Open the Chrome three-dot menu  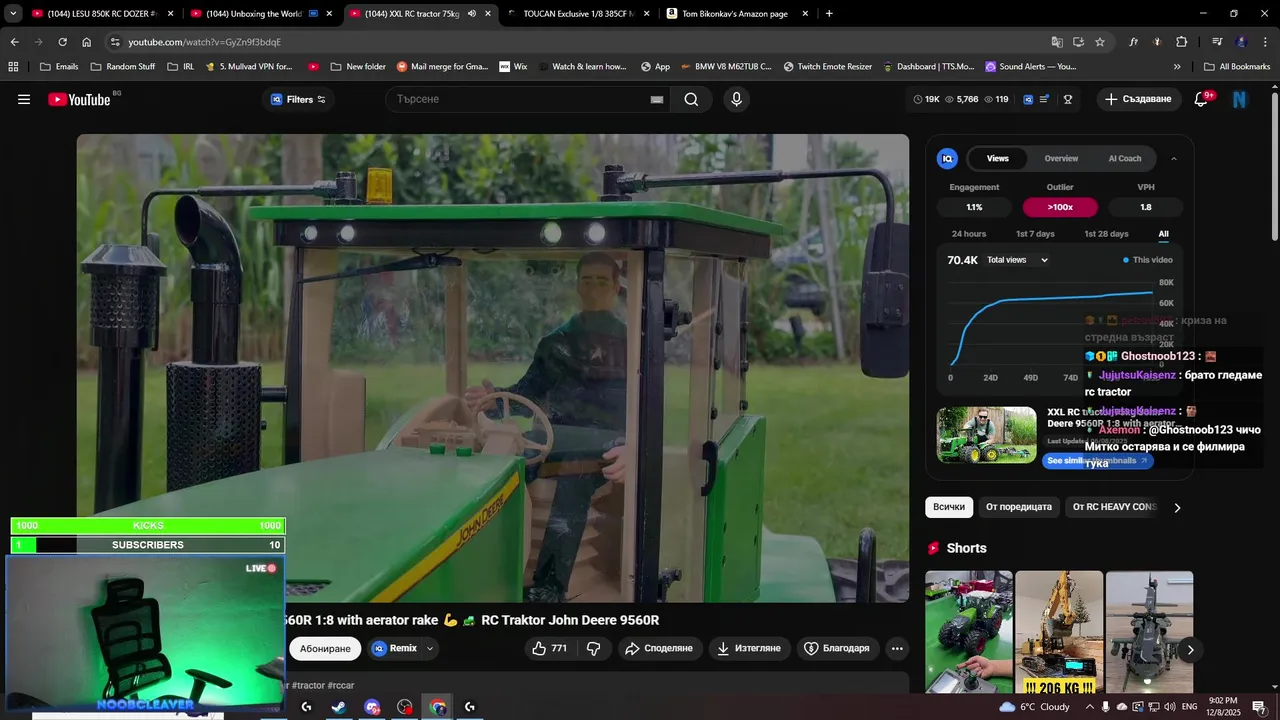click(x=1266, y=42)
